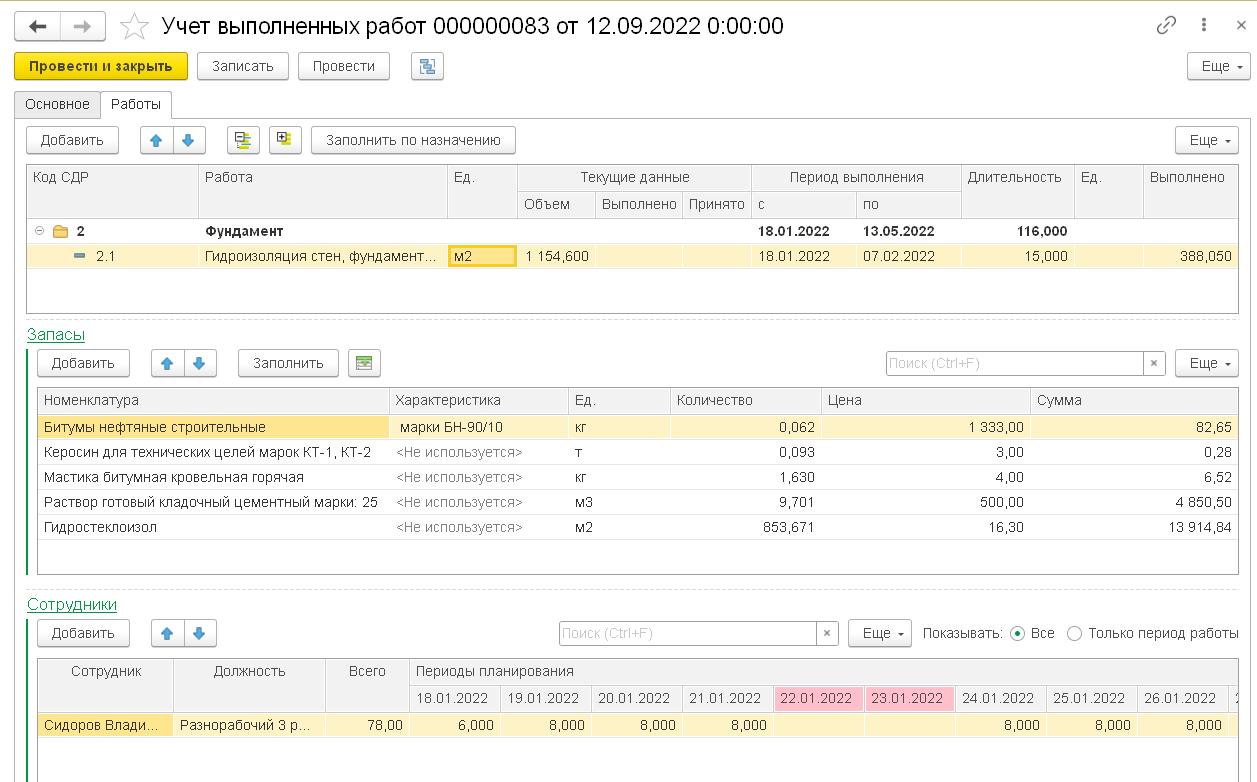Click the green table icon next to Заполнить
The width and height of the screenshot is (1257, 782).
(364, 363)
